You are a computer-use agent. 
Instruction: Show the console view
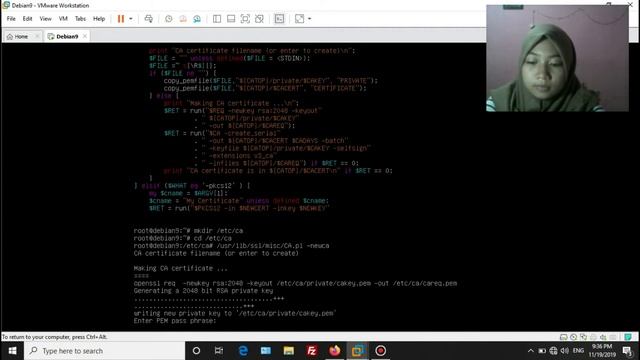(279, 19)
